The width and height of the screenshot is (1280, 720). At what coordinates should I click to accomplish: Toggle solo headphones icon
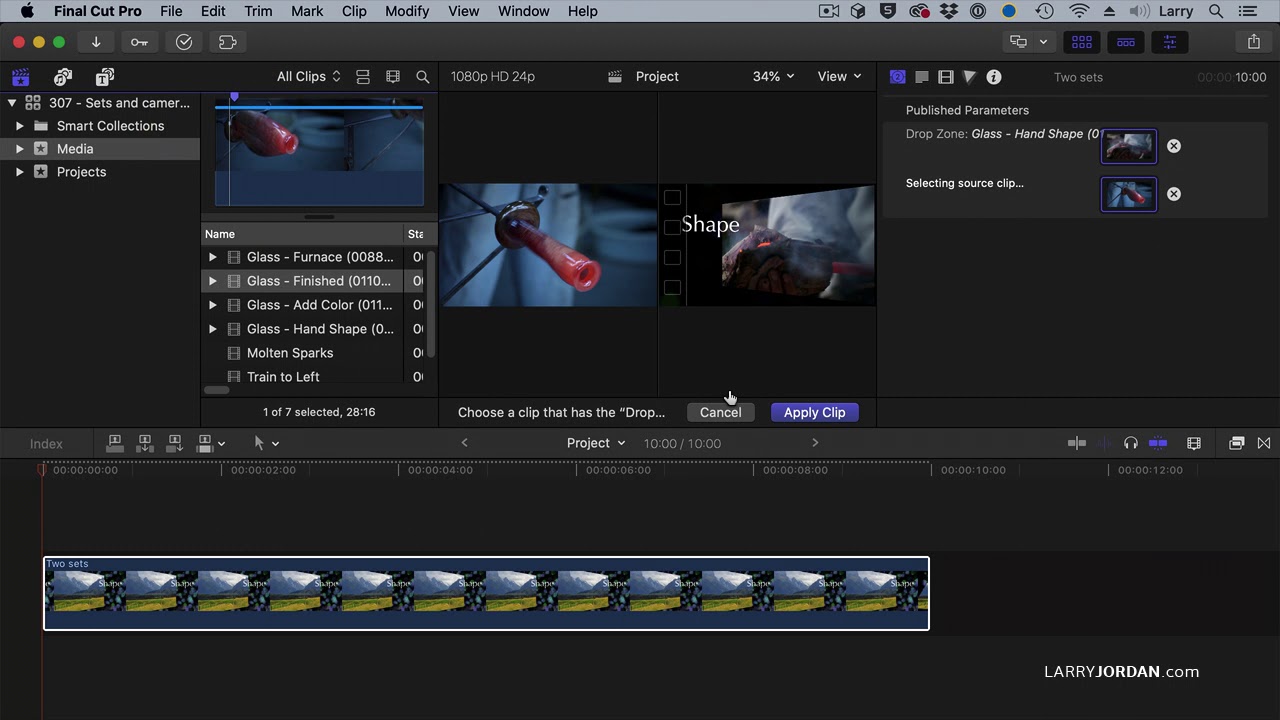tap(1131, 443)
